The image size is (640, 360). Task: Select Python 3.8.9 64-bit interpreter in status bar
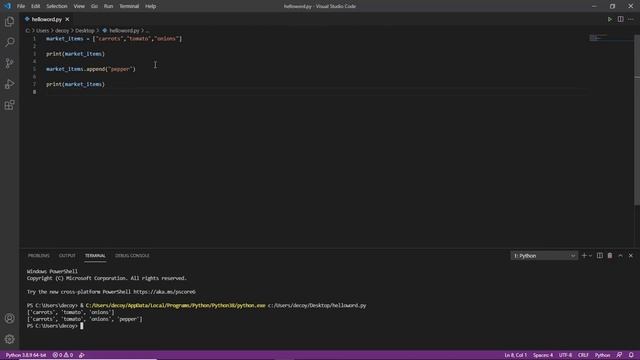pos(26,355)
